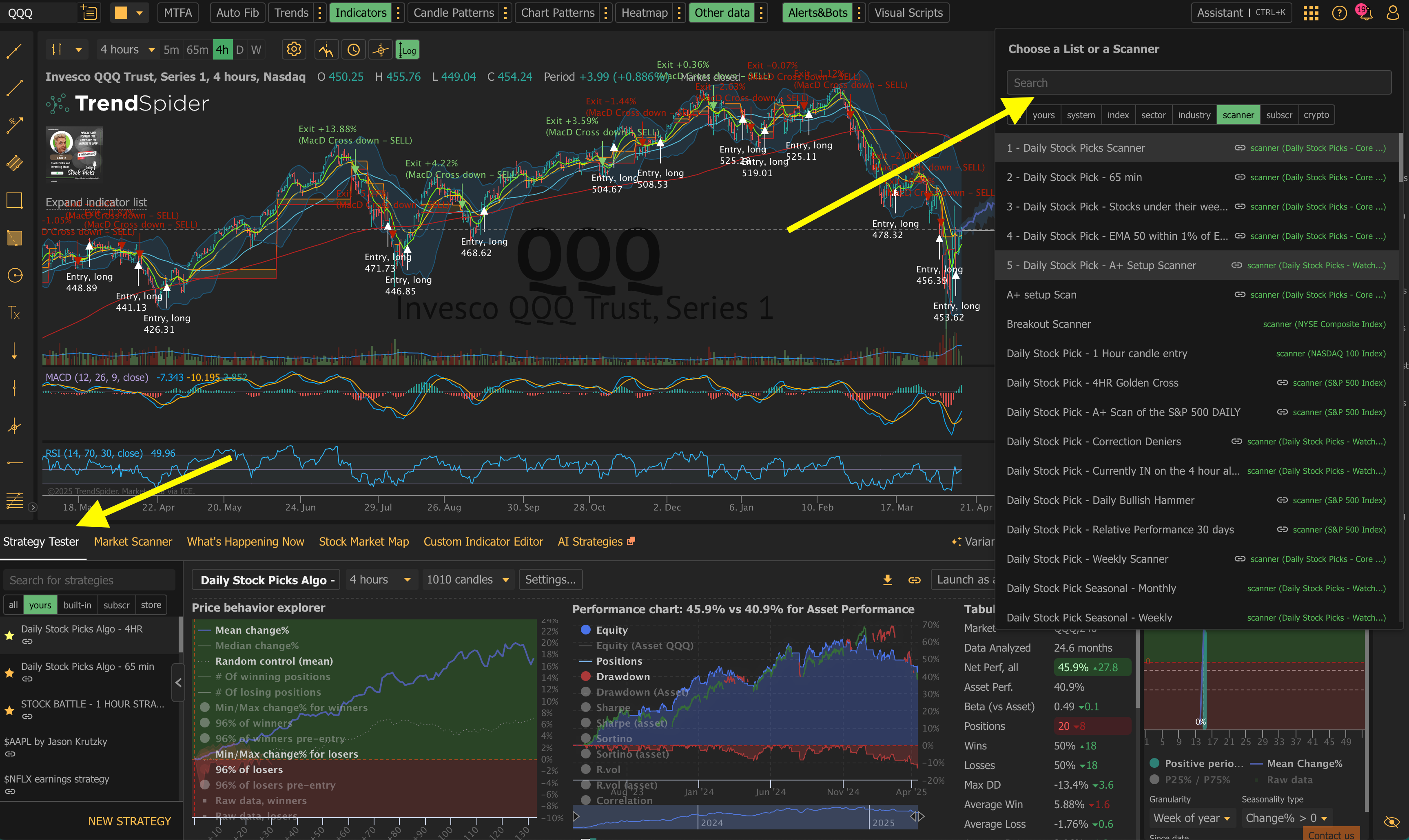
Task: Click the crosshair icon in chart toolbar
Action: click(381, 50)
